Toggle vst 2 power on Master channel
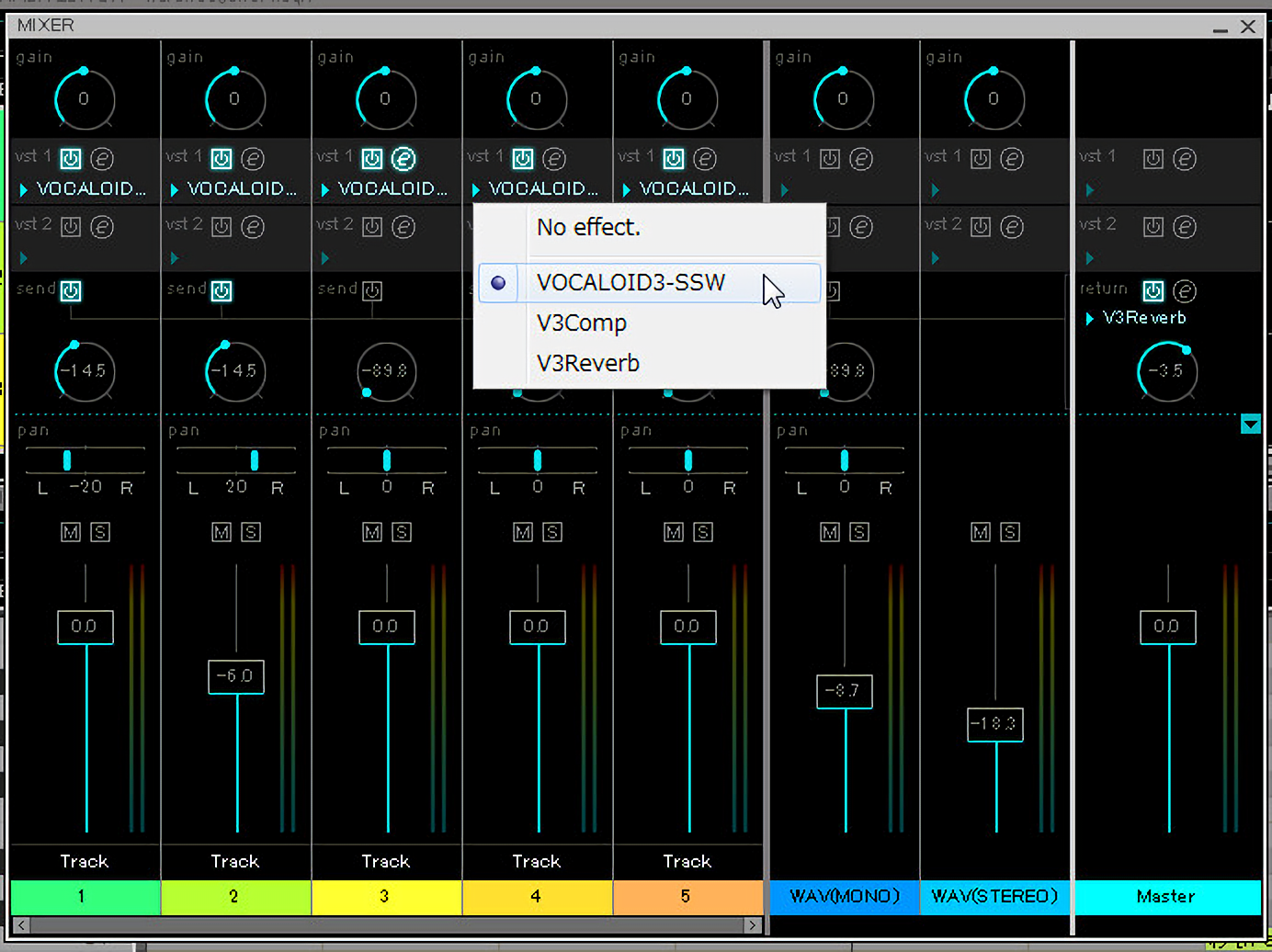Viewport: 1272px width, 952px height. point(1153,227)
